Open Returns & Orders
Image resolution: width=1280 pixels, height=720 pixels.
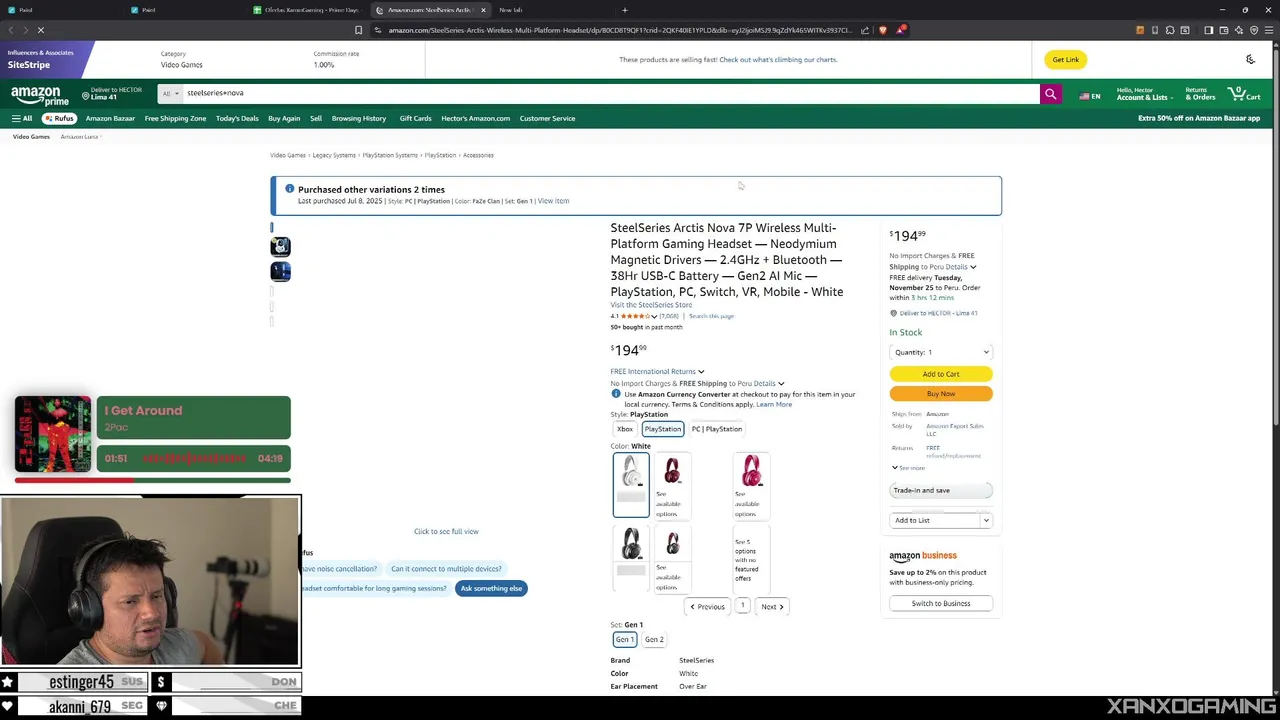pos(1200,94)
